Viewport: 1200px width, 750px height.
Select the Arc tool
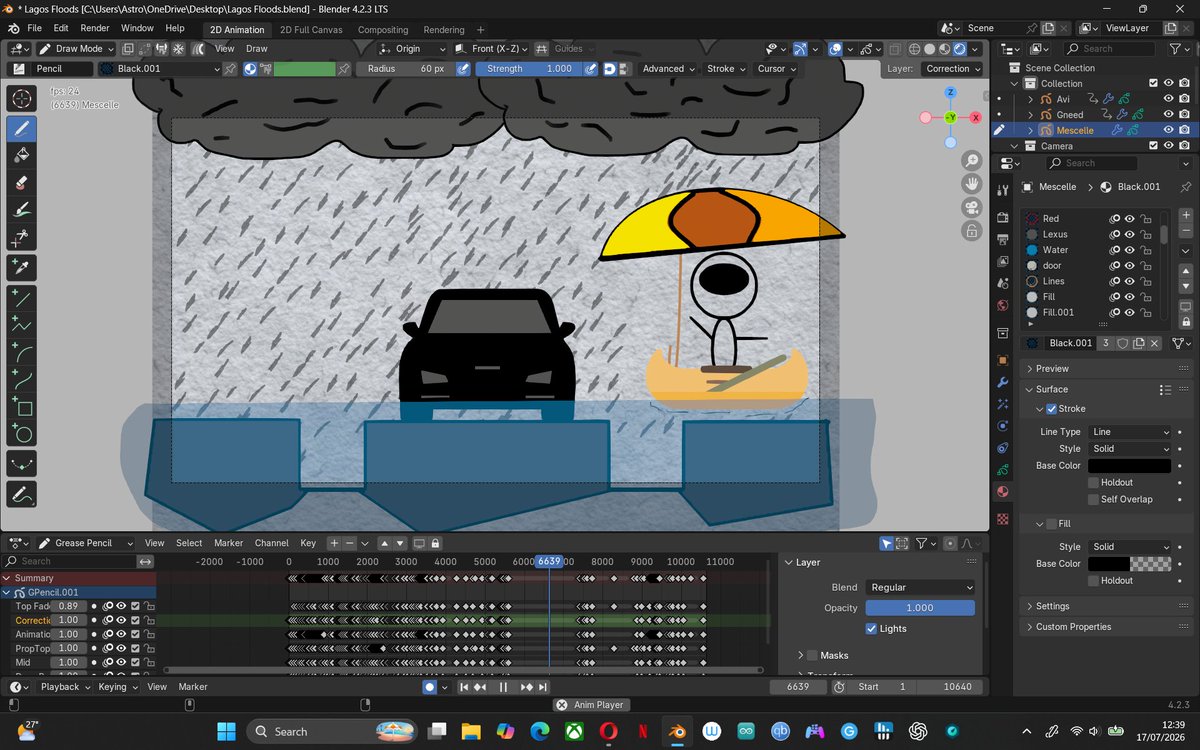(x=22, y=352)
